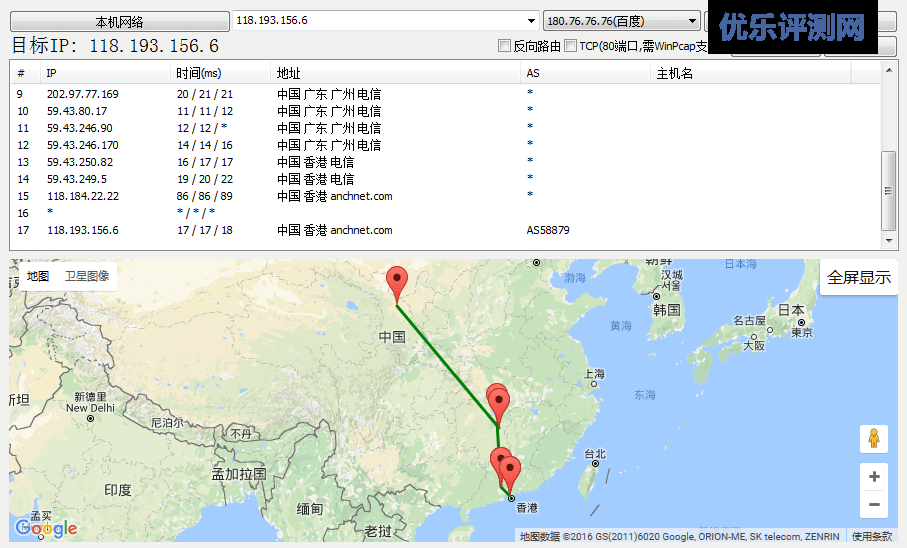907x548 pixels.
Task: Select hop row with IP 59.43.250.82
Action: click(x=444, y=162)
